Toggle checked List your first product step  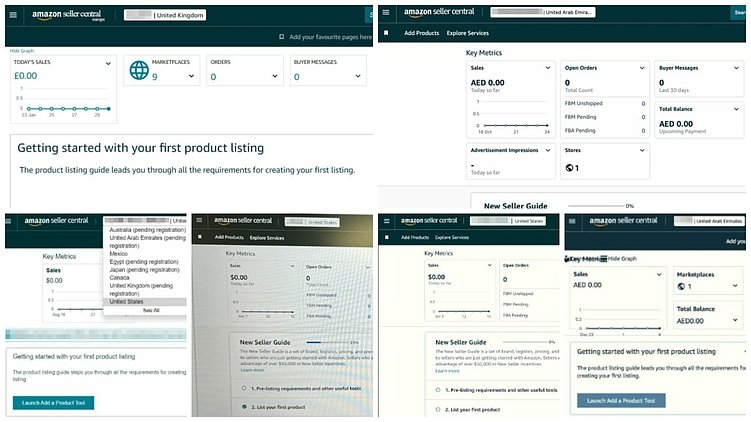[x=244, y=407]
